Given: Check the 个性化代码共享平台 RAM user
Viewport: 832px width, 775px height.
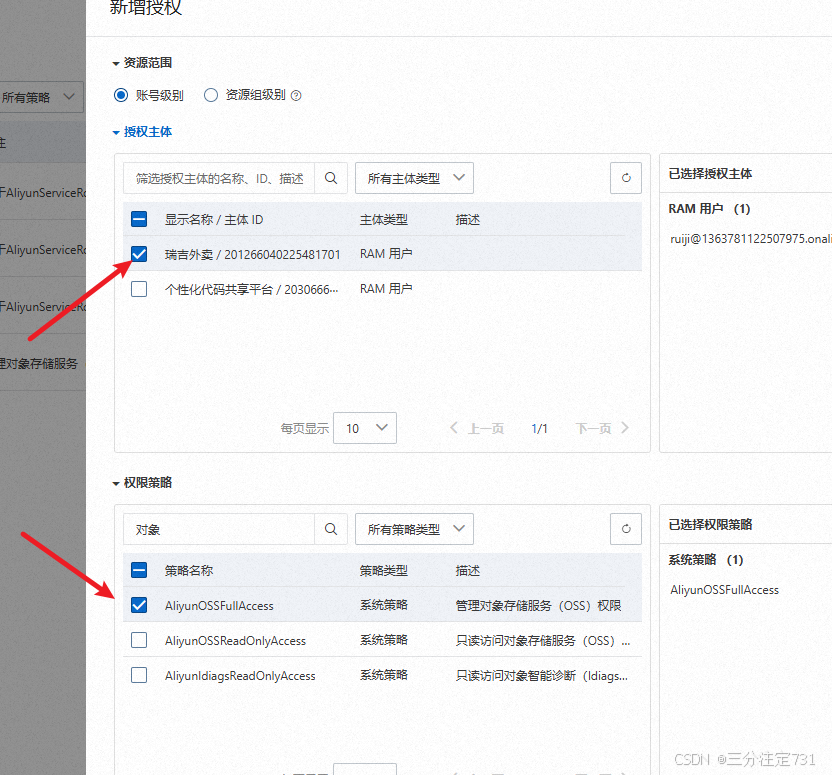Looking at the screenshot, I should [138, 288].
